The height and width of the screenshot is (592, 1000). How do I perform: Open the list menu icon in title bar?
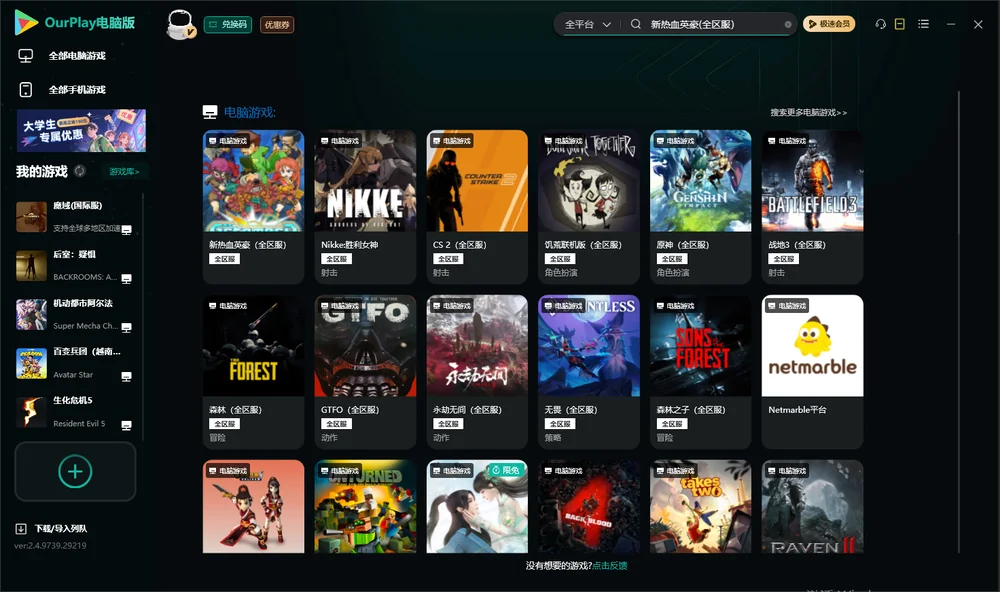(923, 24)
